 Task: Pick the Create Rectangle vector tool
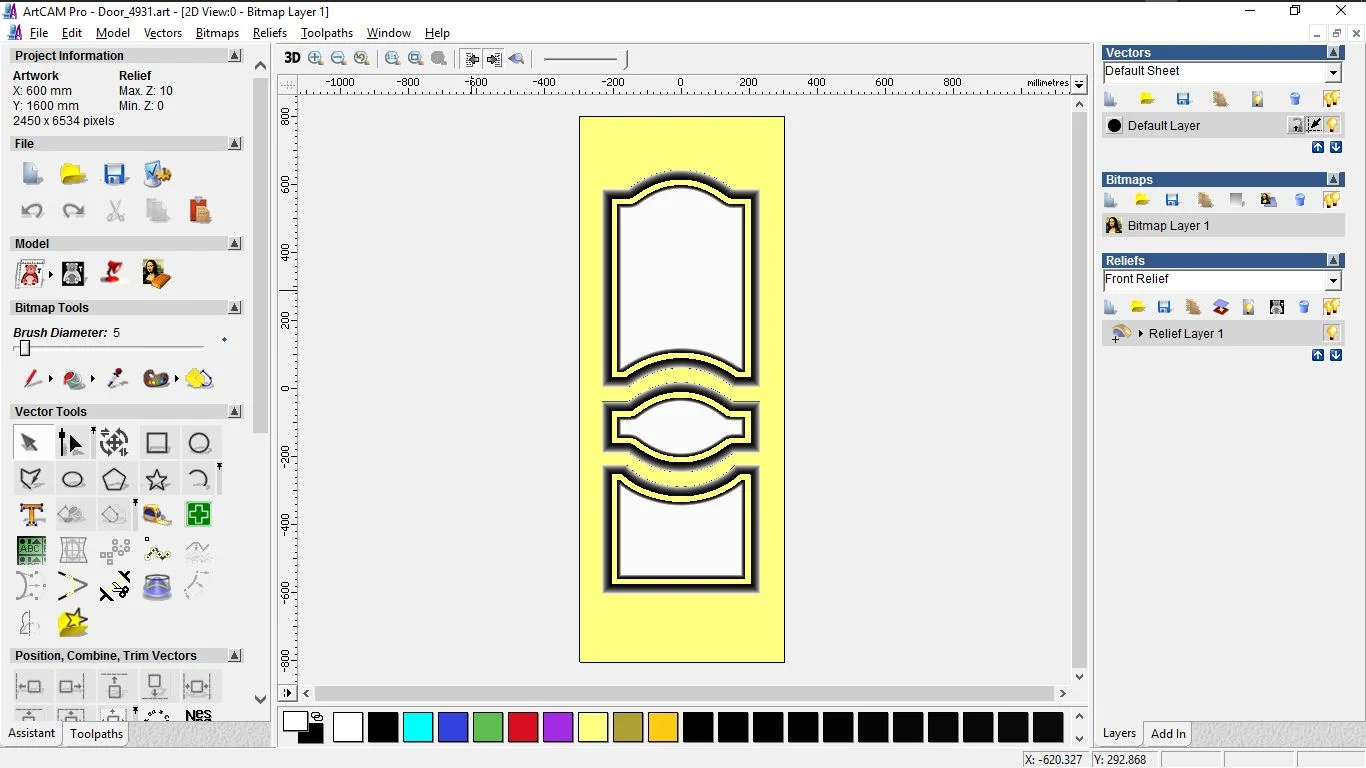coord(157,443)
